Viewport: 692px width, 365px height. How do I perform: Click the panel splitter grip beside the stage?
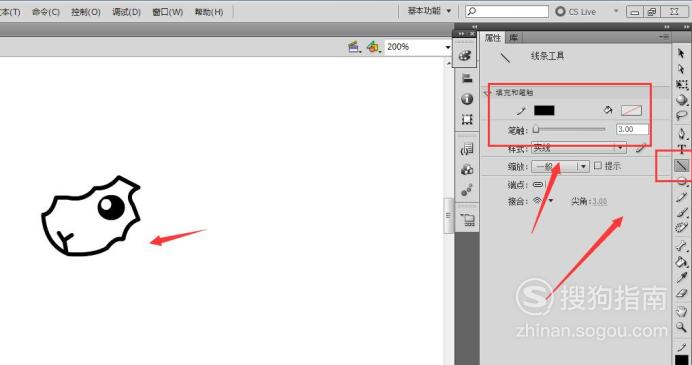tap(448, 215)
